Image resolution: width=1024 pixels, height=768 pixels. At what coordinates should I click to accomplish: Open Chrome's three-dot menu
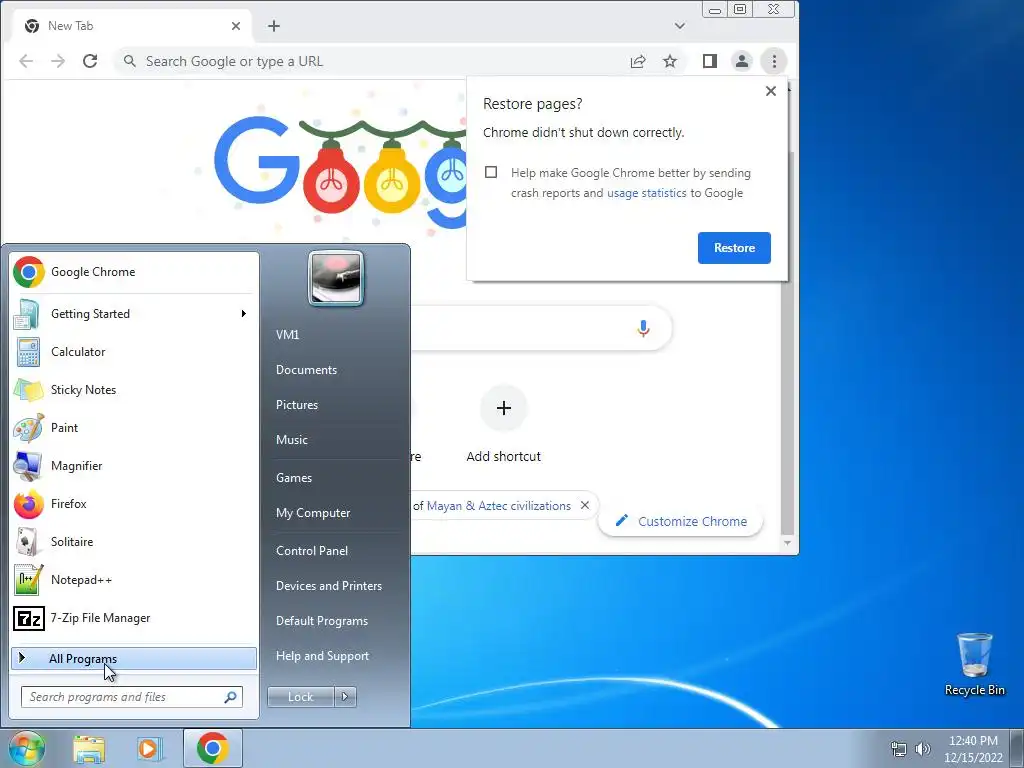tap(774, 61)
